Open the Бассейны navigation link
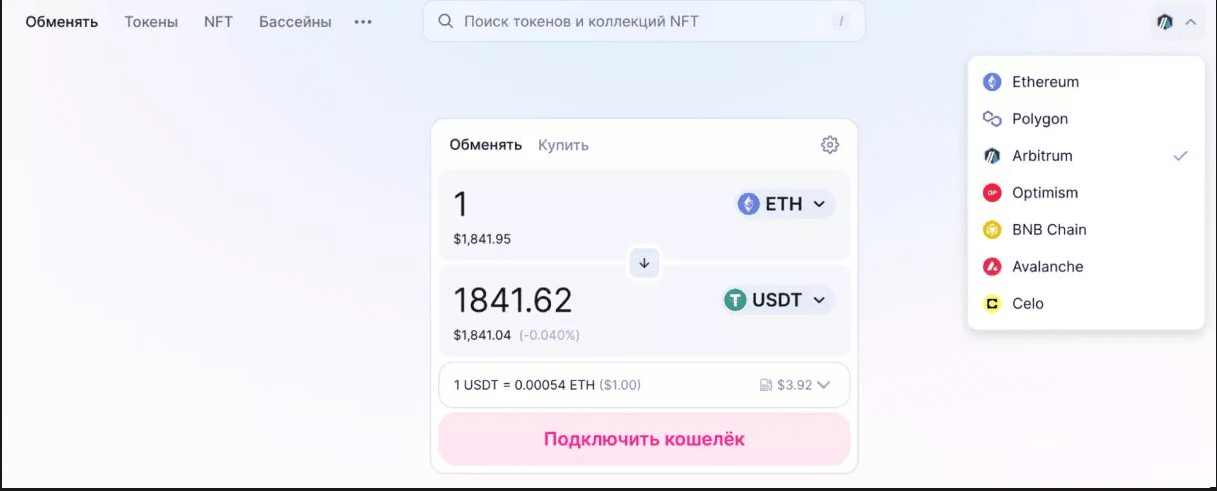 pos(295,22)
